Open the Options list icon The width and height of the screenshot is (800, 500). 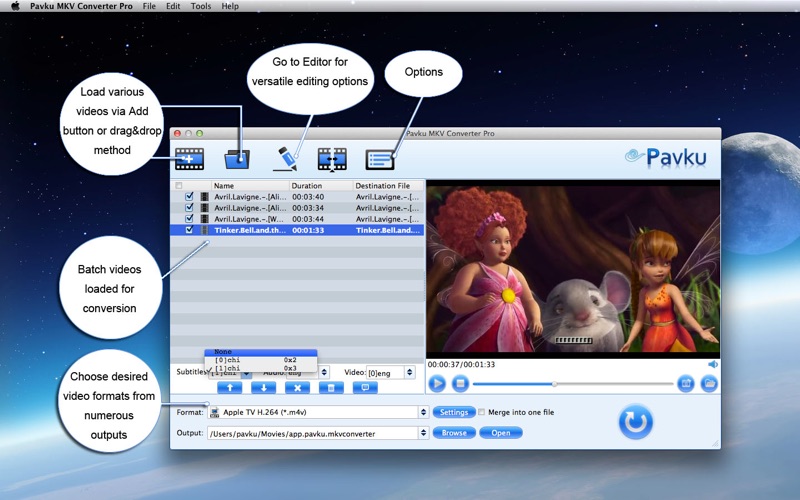click(380, 159)
